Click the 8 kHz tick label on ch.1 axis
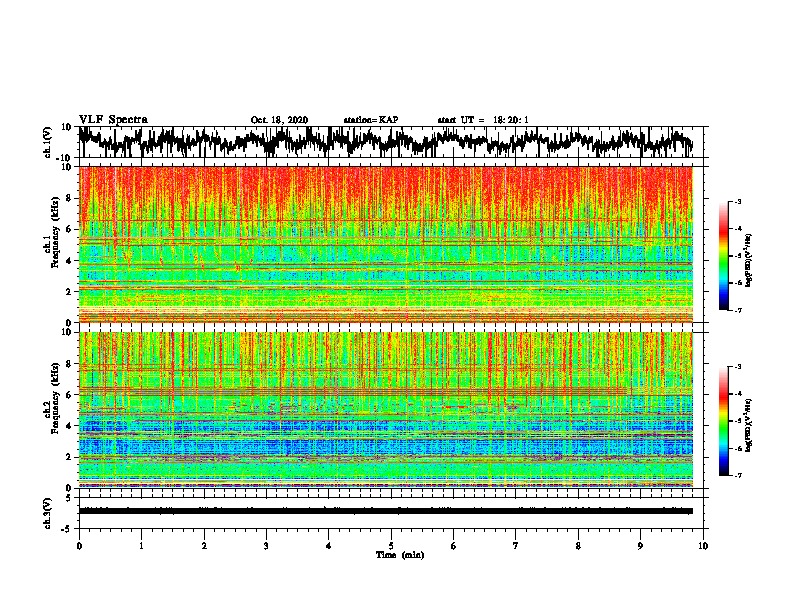Viewport: 792px width, 612px height. 69,198
